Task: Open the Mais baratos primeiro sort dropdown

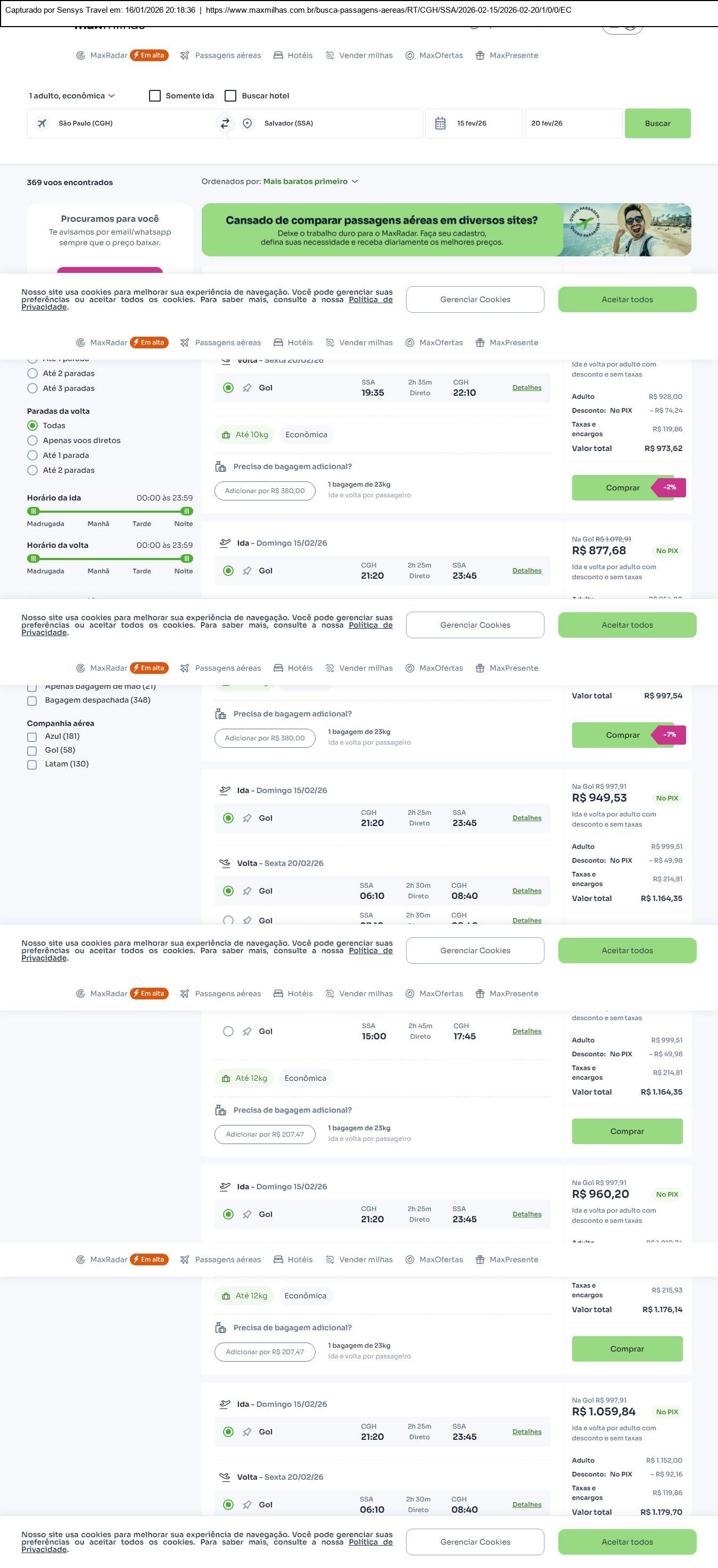Action: [311, 182]
